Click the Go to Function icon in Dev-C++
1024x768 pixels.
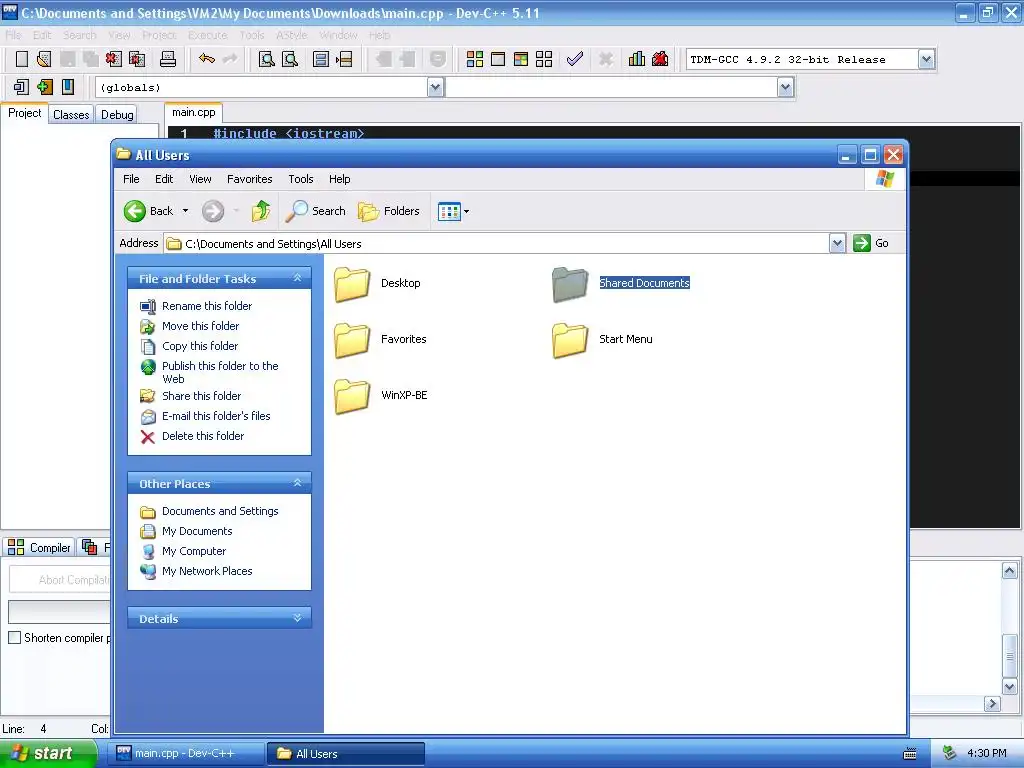pos(321,59)
